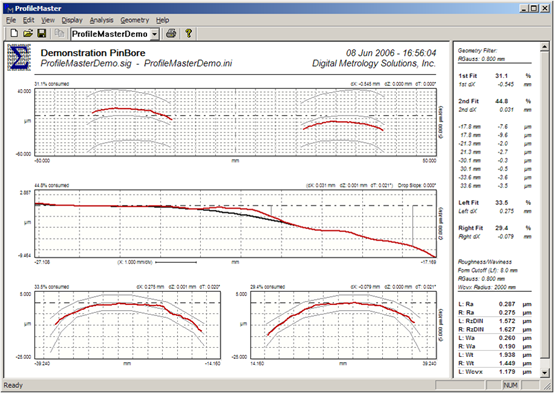Open the File menu
The image size is (554, 393).
[x=11, y=20]
